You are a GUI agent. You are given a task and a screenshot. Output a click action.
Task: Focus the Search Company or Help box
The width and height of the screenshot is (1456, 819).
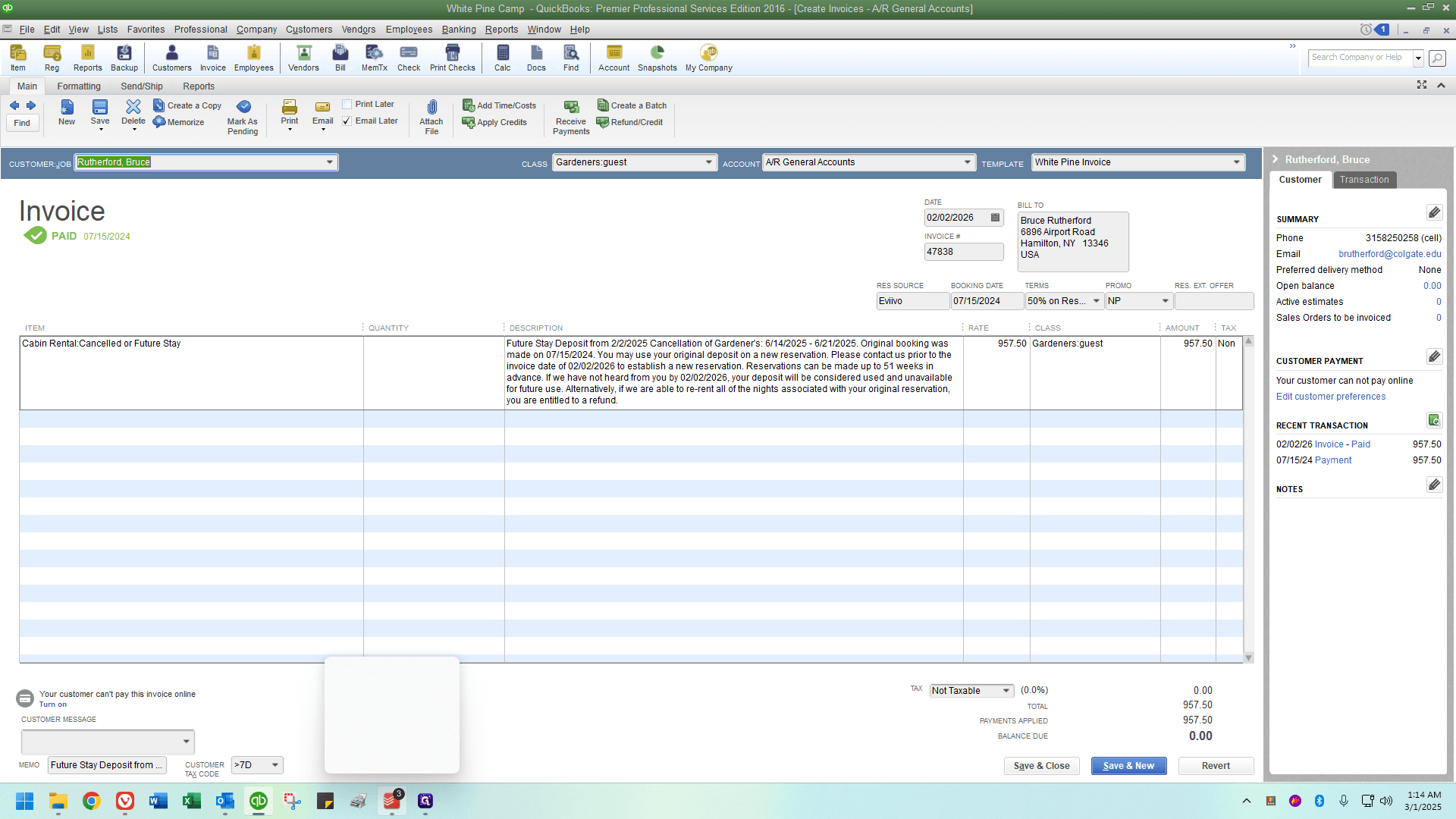pyautogui.click(x=1360, y=58)
